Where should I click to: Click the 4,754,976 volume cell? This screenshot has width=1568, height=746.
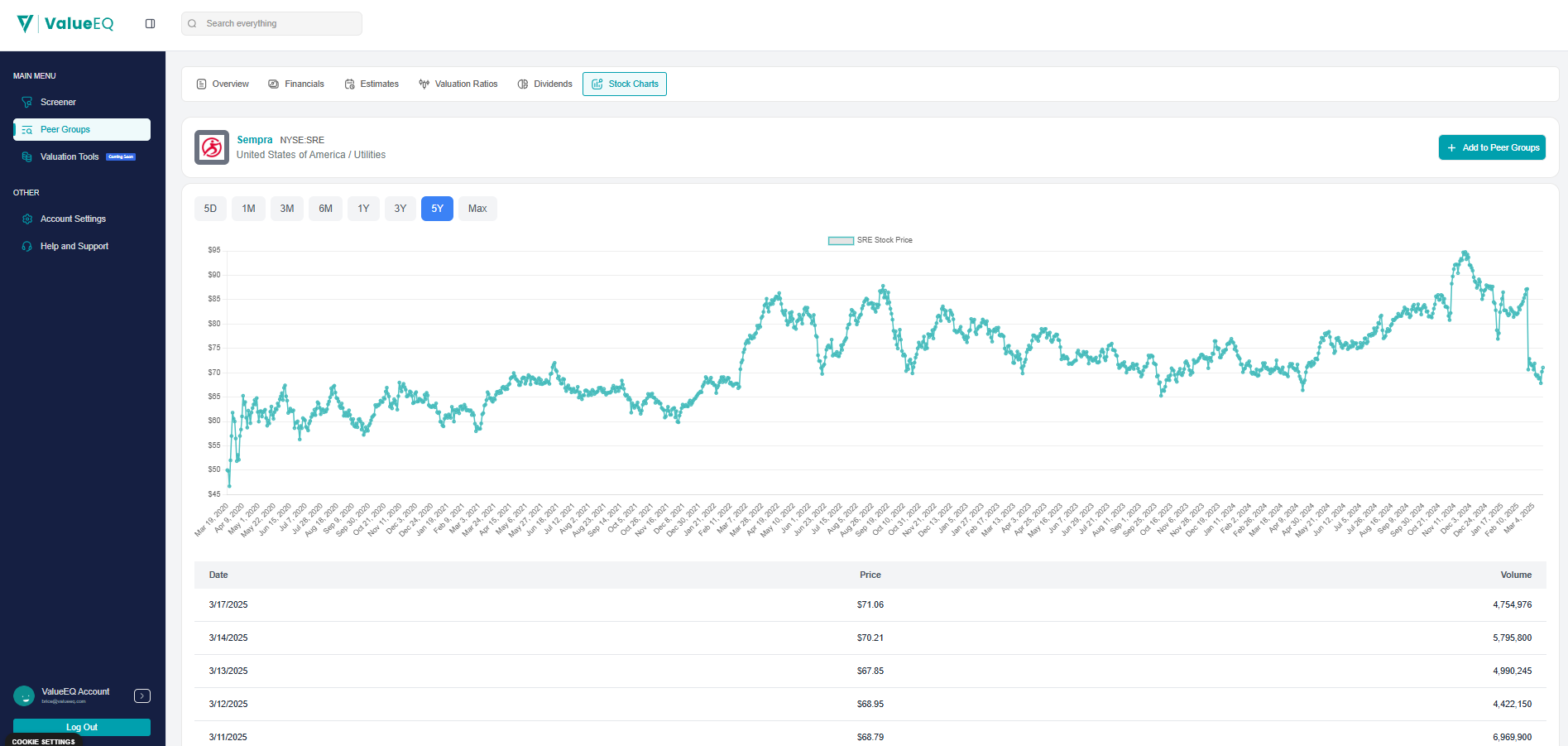click(x=1513, y=604)
